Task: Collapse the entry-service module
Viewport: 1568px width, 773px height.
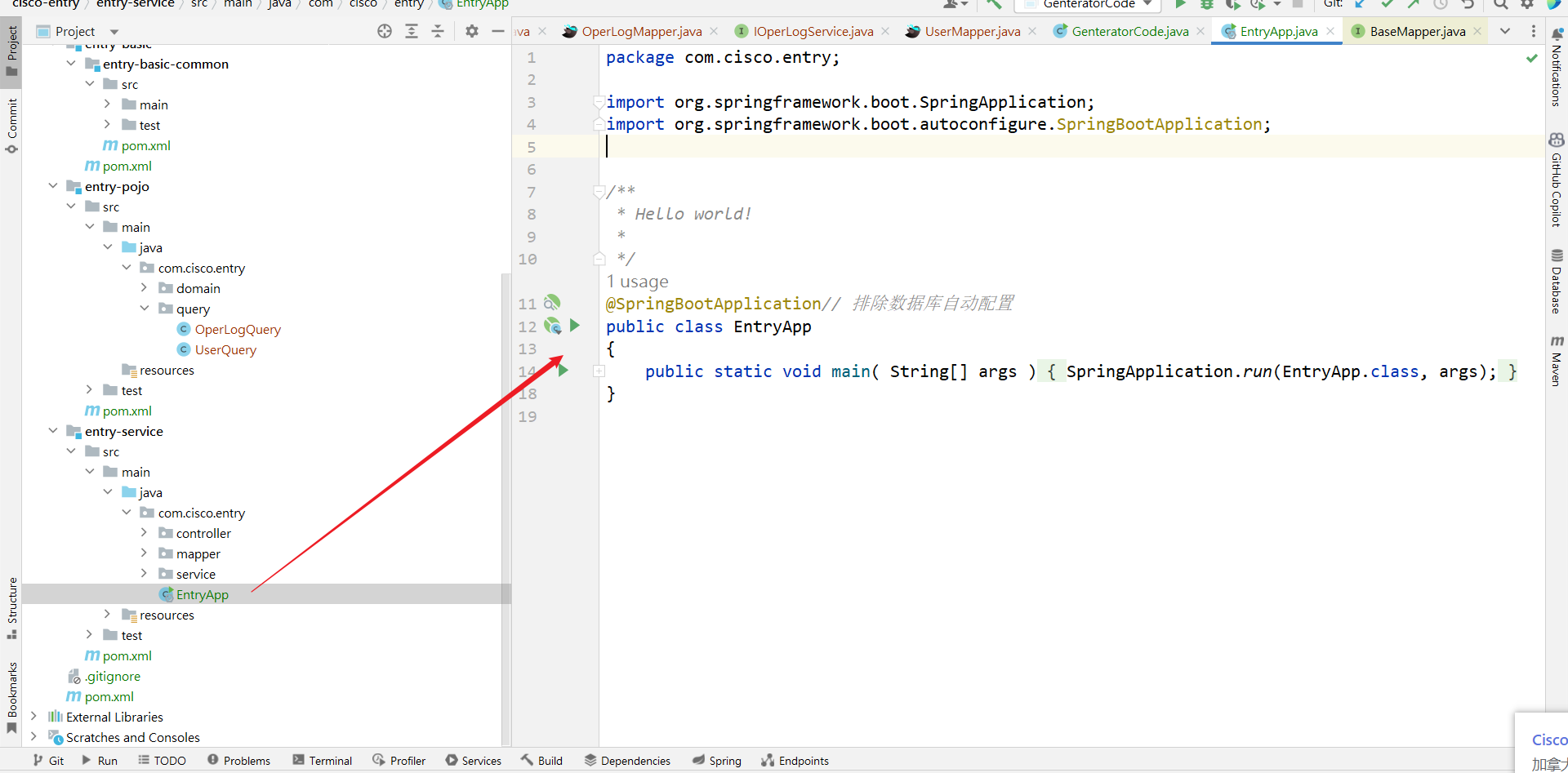Action: (53, 430)
